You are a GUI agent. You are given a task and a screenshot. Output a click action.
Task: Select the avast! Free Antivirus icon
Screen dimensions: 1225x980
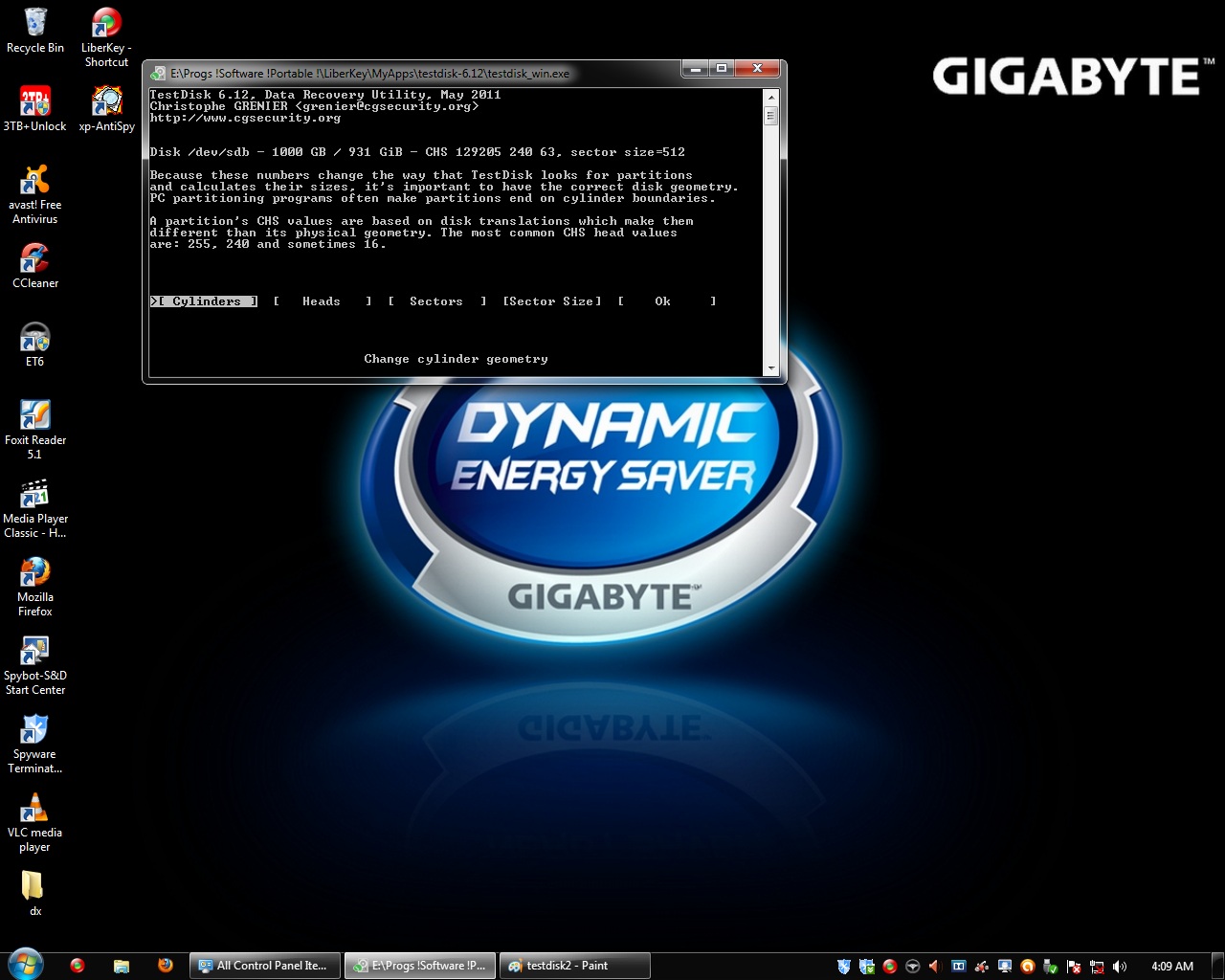tap(35, 194)
